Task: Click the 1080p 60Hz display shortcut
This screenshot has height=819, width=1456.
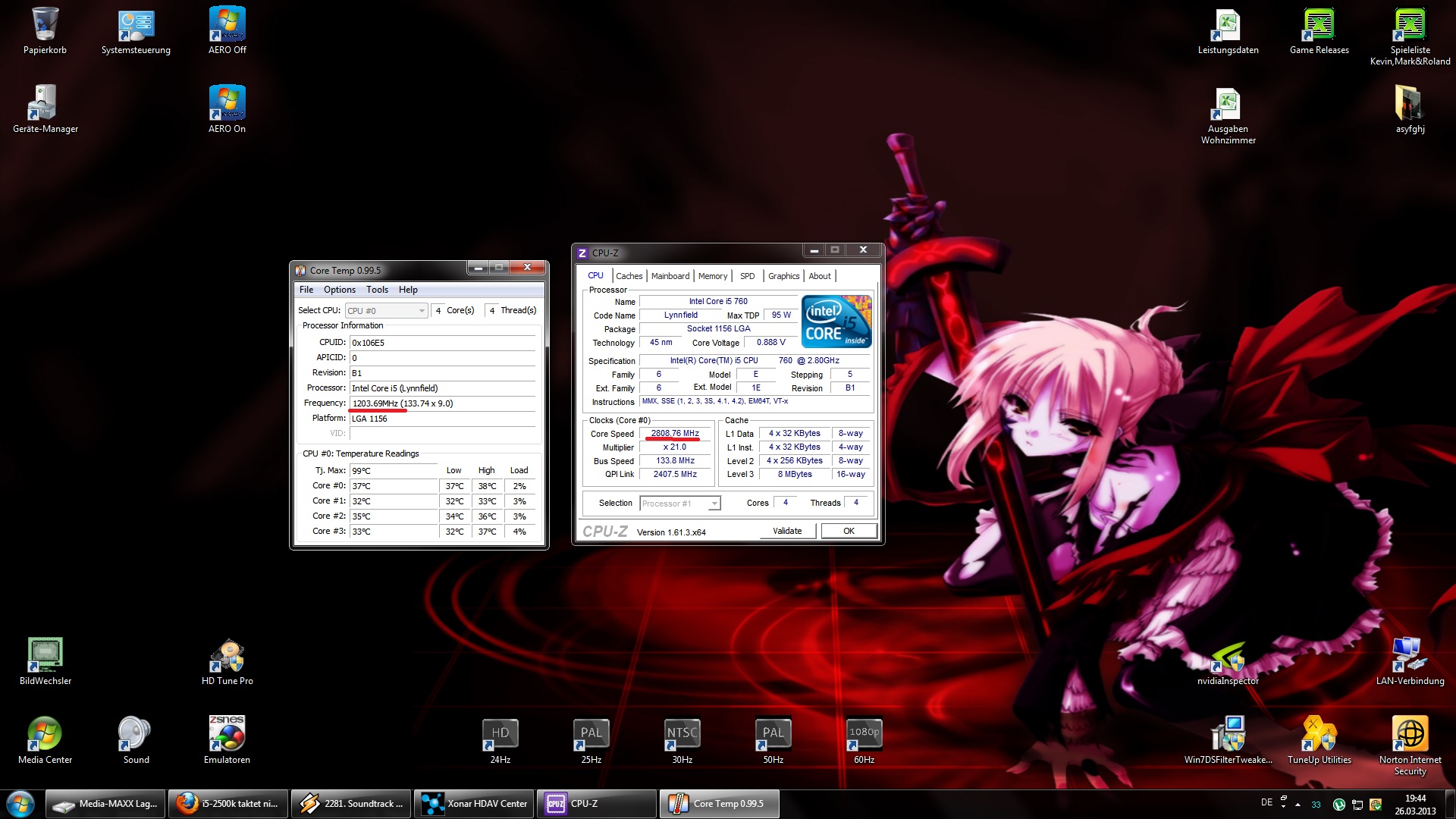Action: tap(864, 735)
